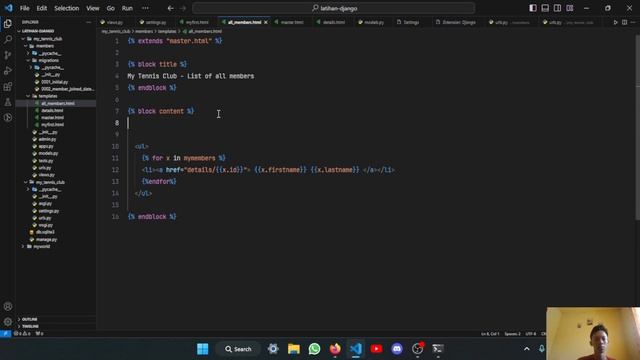The image size is (640, 360).
Task: Open the Windows Start menu
Action: click(202, 349)
